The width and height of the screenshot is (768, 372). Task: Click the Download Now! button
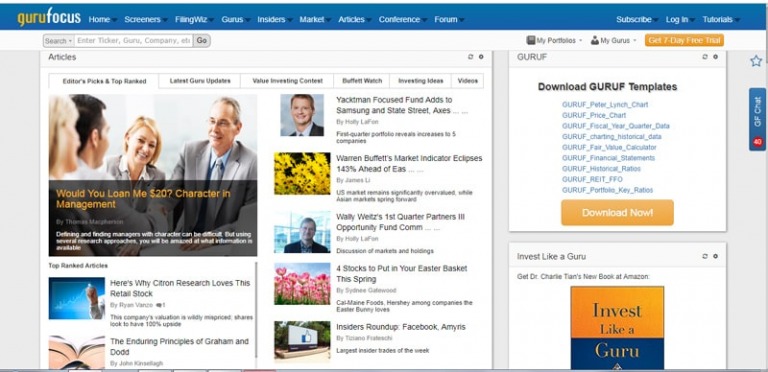[x=617, y=212]
